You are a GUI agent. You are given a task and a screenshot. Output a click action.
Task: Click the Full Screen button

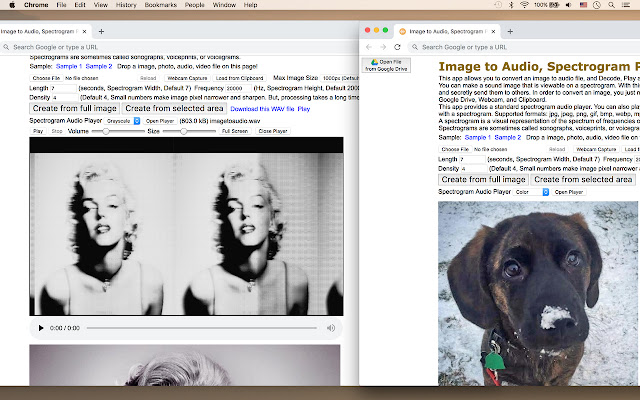pyautogui.click(x=235, y=131)
